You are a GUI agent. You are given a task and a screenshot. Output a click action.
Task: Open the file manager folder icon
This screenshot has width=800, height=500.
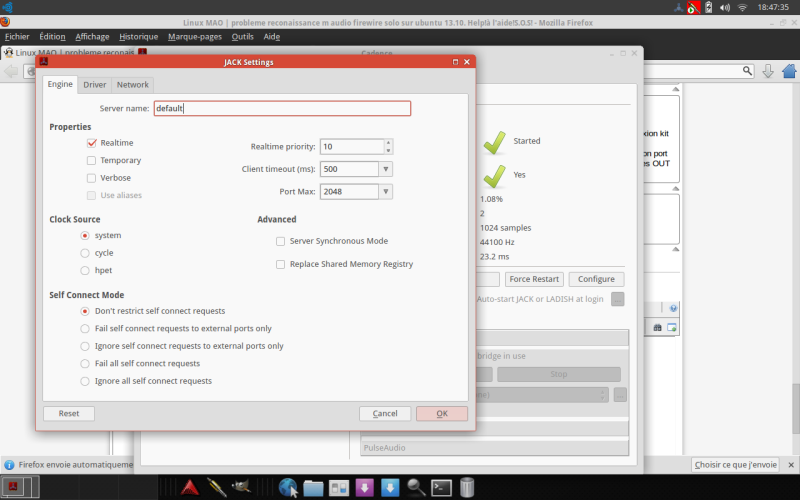coord(313,488)
